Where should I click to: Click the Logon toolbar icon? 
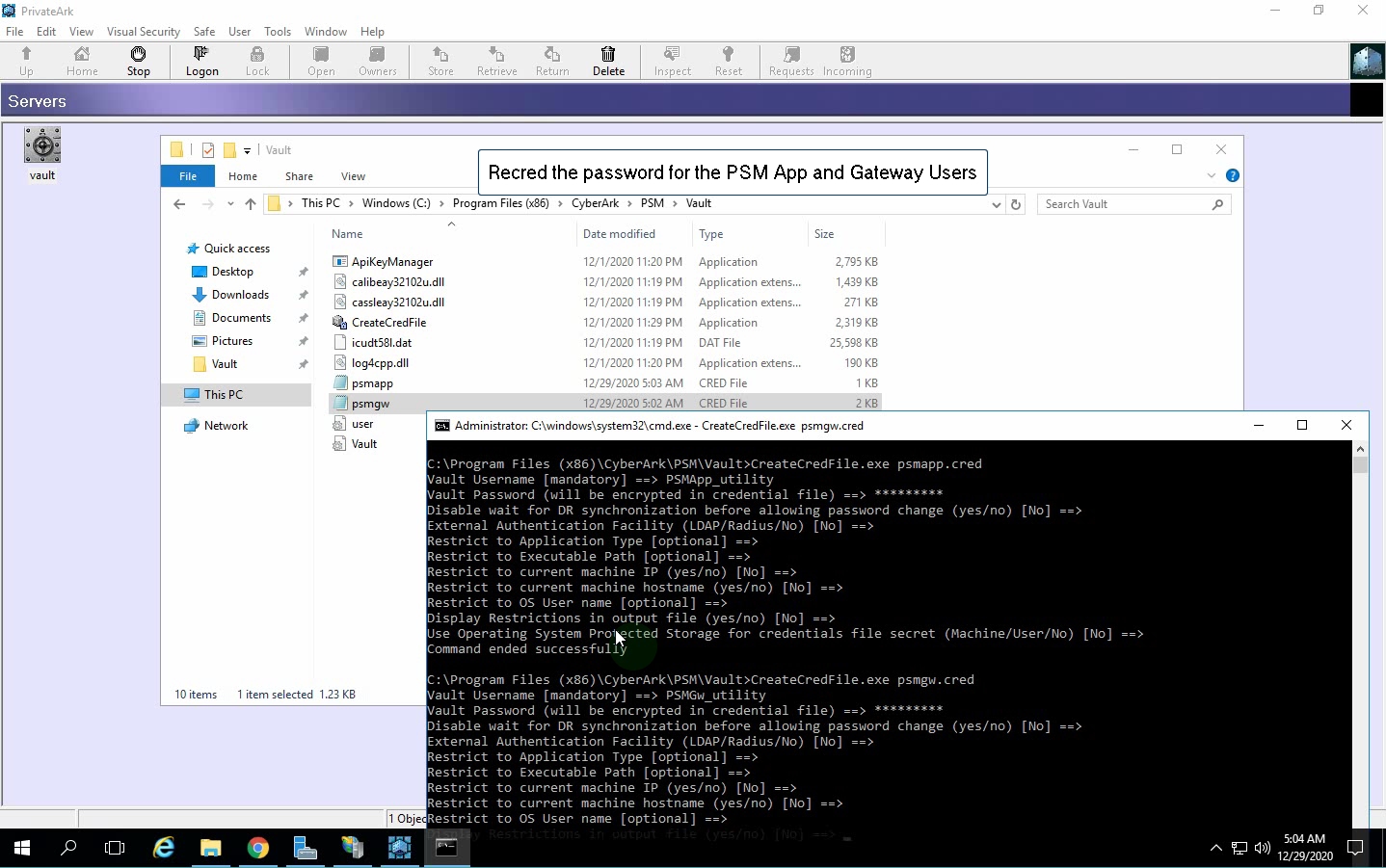coord(201,62)
